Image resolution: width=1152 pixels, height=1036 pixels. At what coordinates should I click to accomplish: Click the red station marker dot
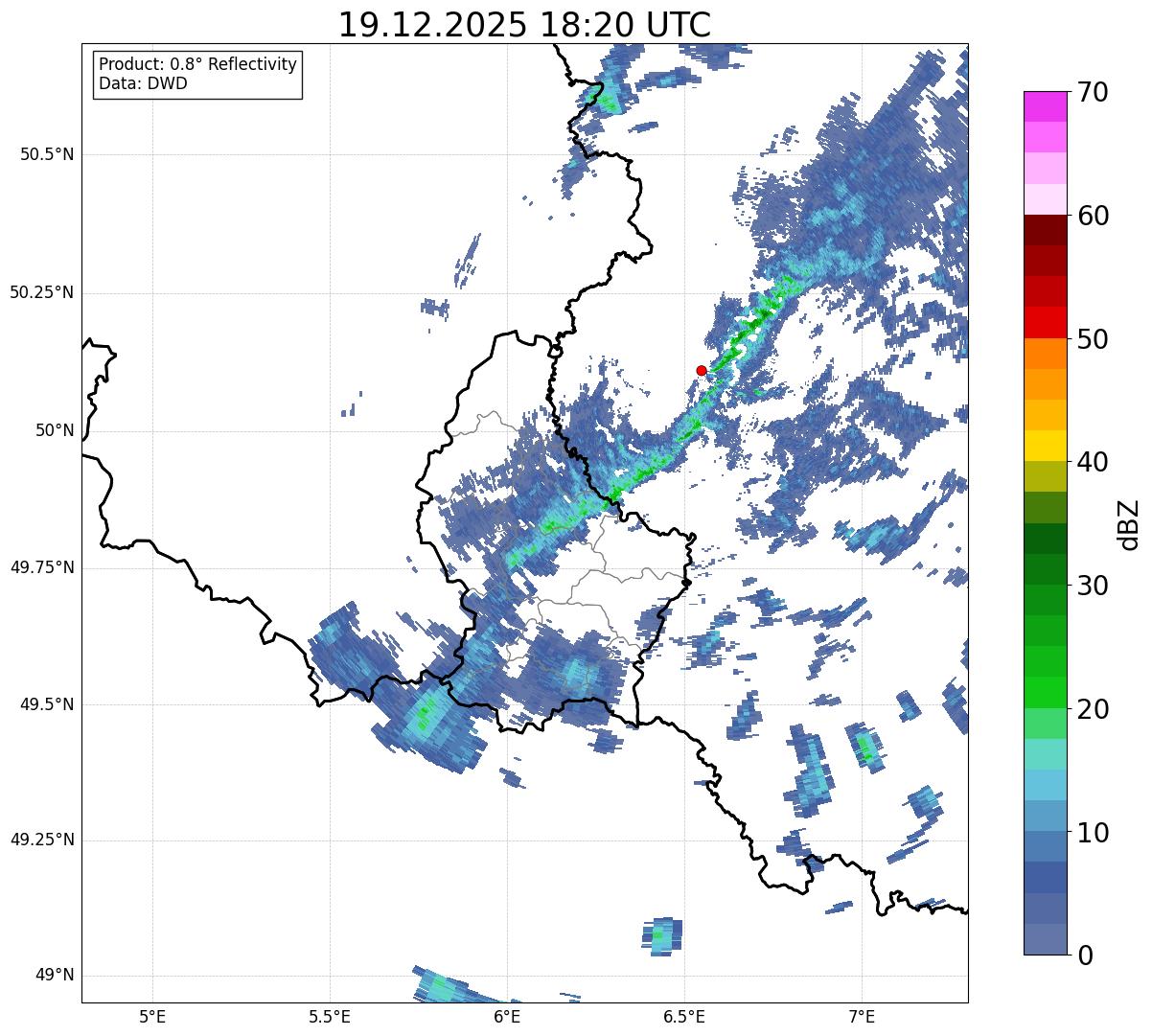[x=702, y=370]
